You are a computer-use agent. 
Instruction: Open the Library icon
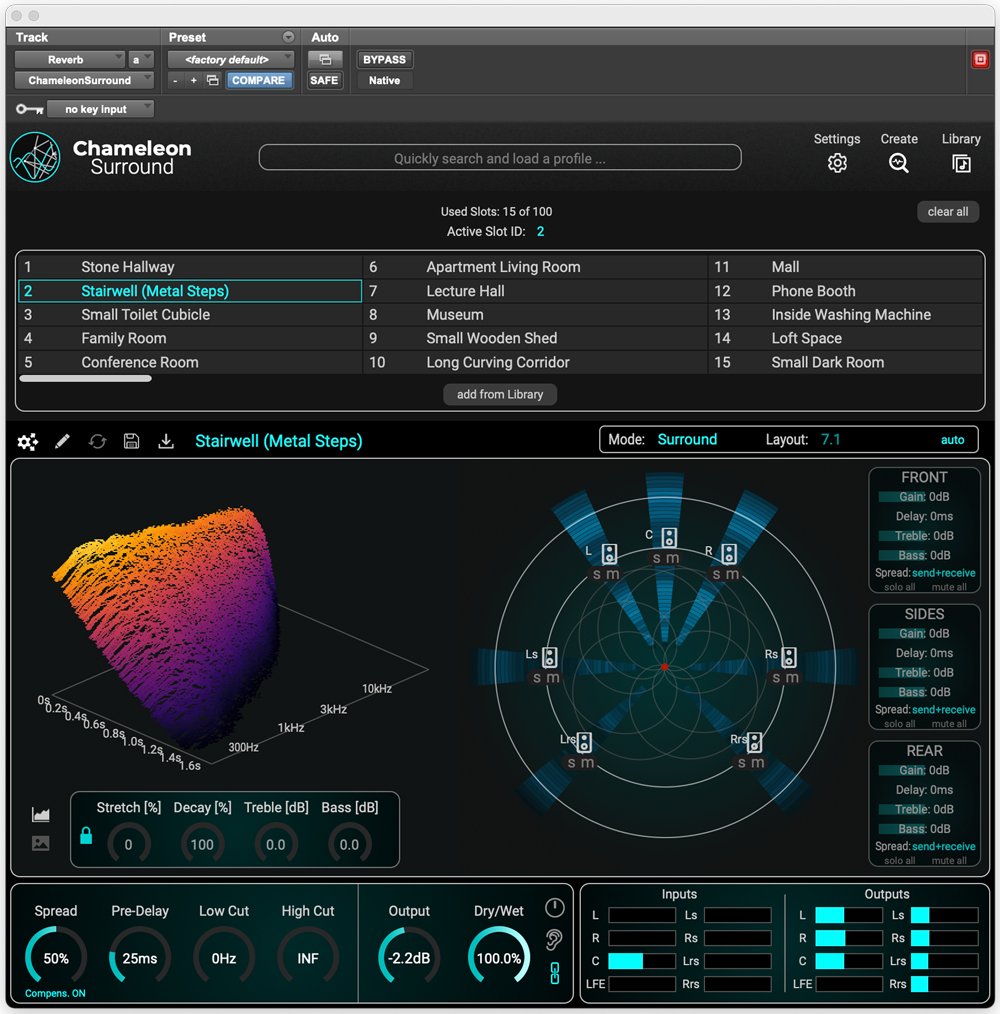pyautogui.click(x=961, y=163)
